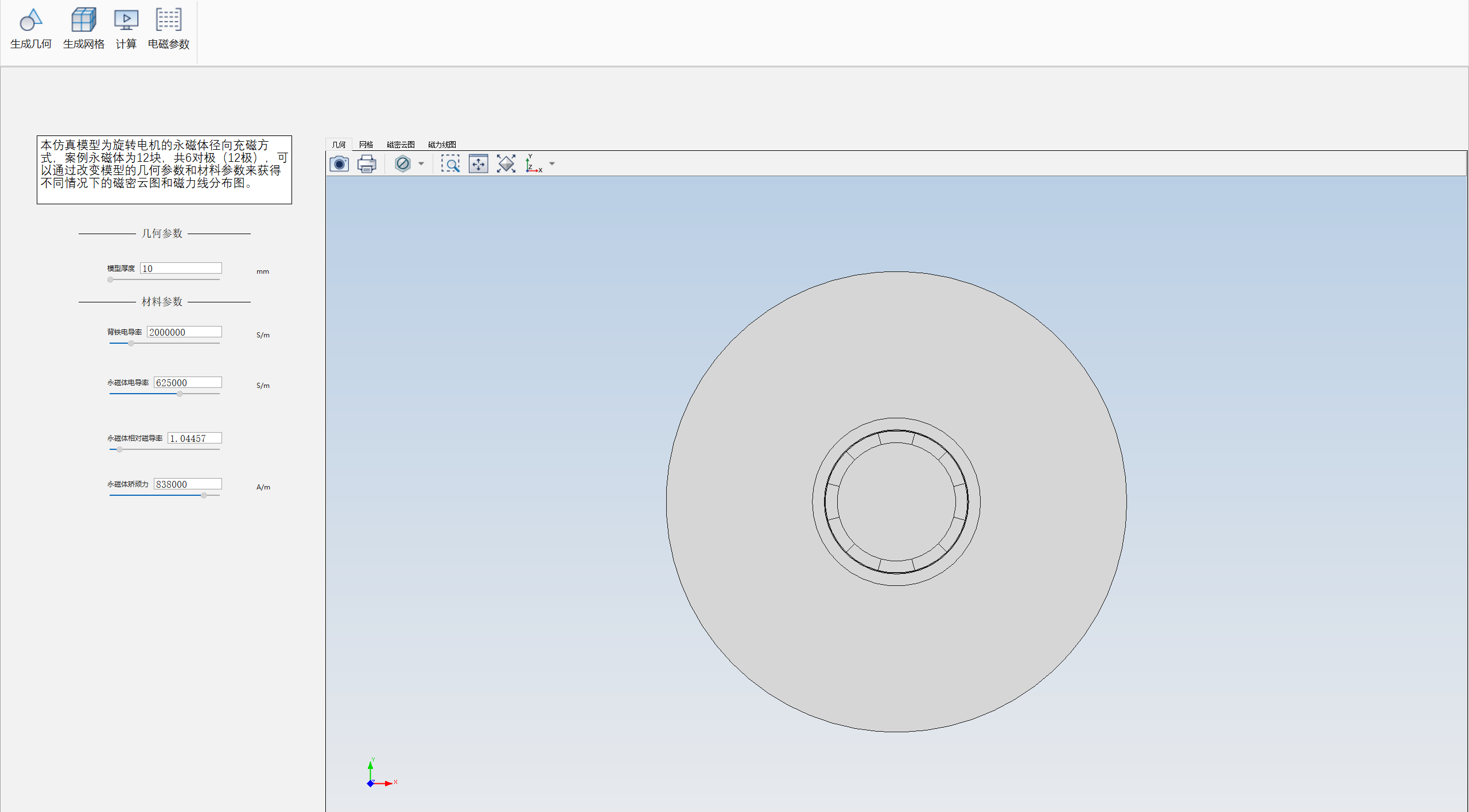Click the zoom to window pan icon

[x=478, y=164]
